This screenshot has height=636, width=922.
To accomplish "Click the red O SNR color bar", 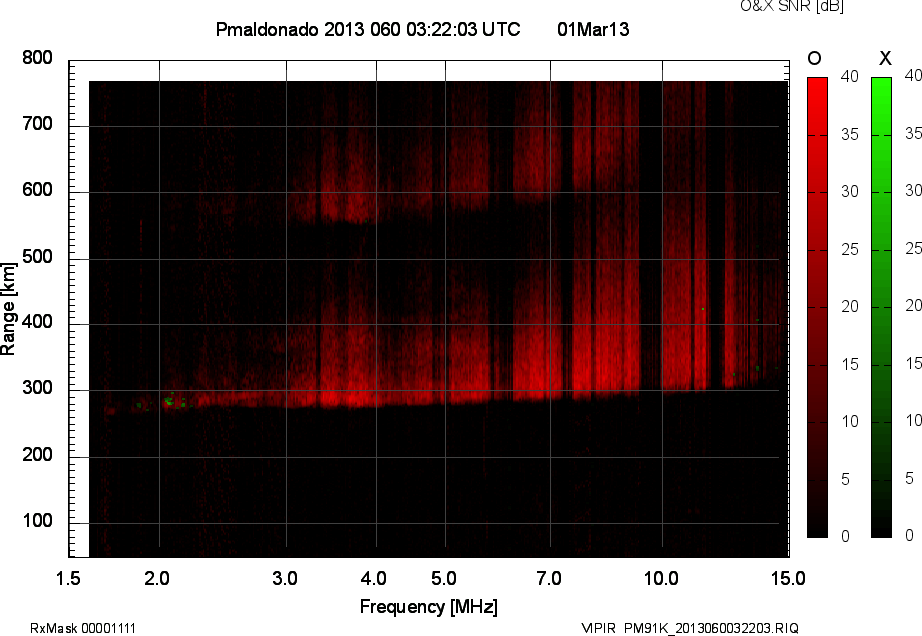I will (817, 306).
